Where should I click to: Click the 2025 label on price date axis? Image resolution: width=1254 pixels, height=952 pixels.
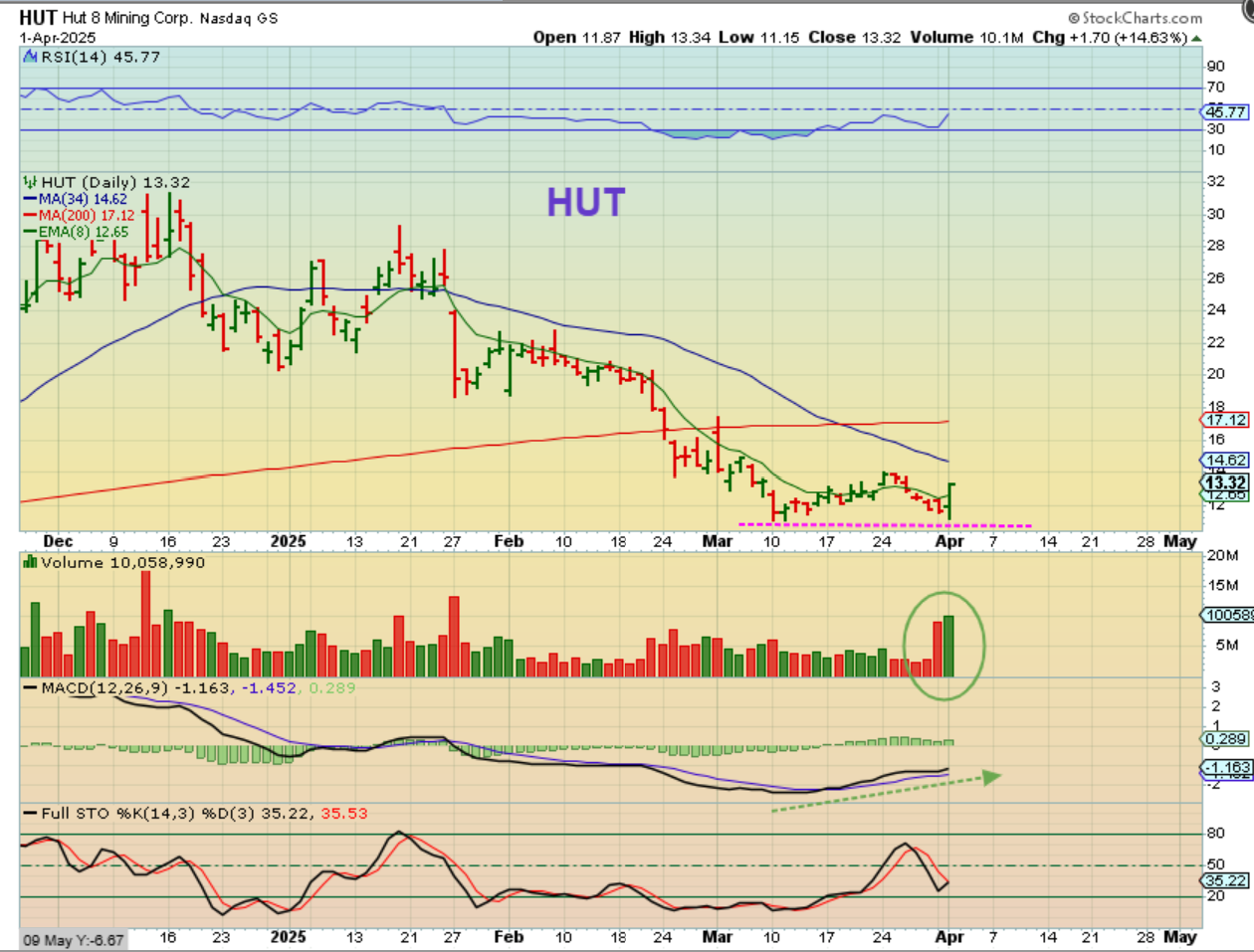[289, 541]
